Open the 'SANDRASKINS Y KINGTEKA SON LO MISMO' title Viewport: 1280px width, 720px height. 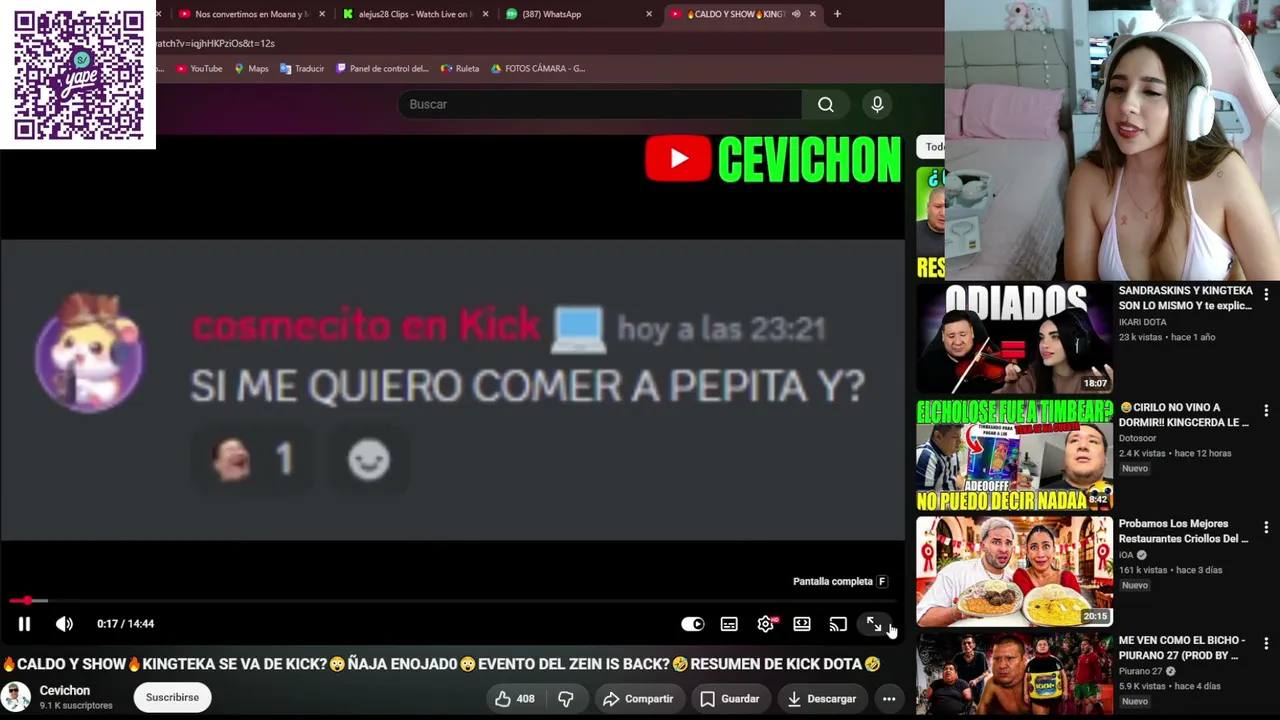[x=1185, y=298]
